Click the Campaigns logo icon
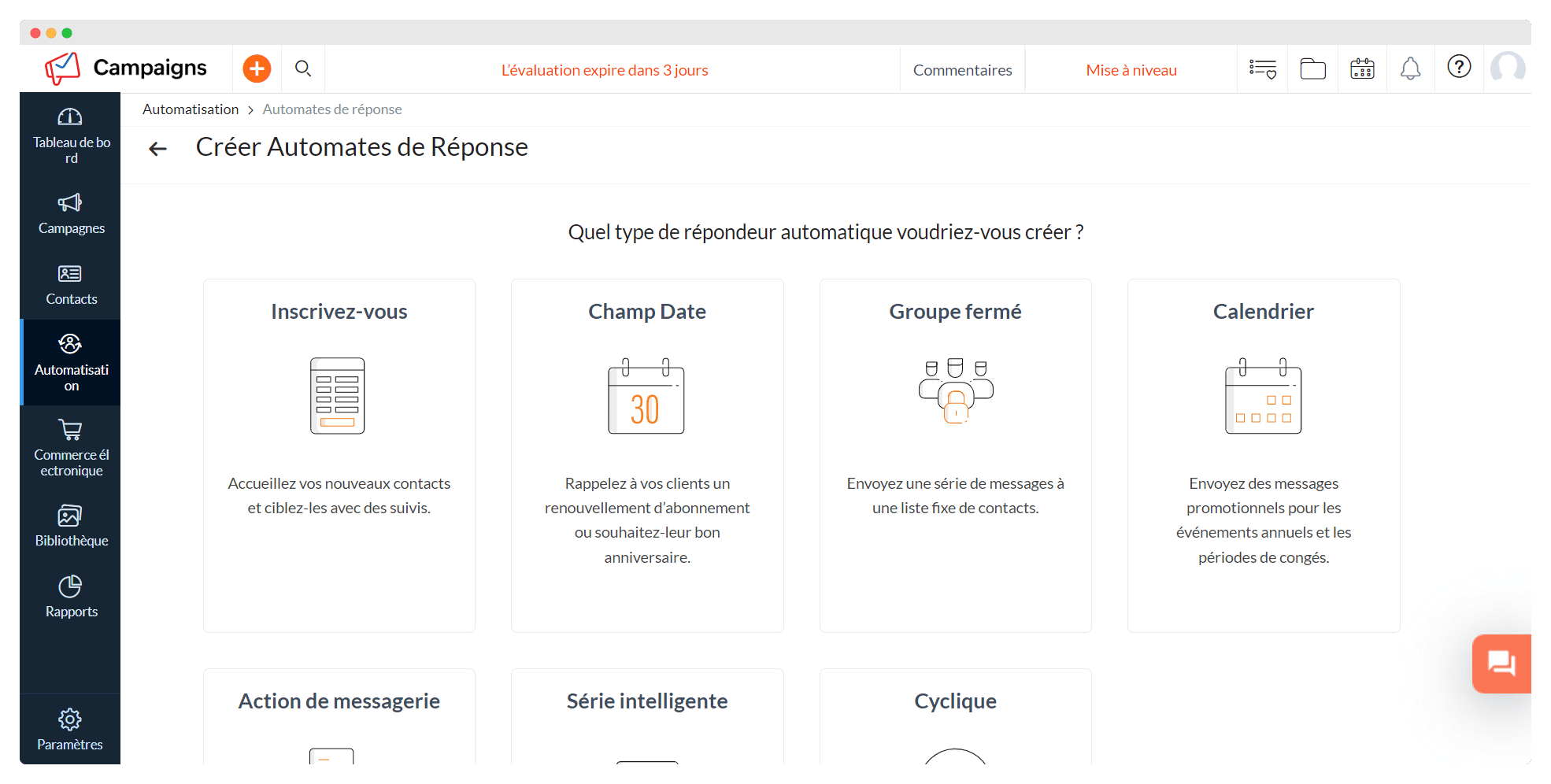The width and height of the screenshot is (1551, 784). point(63,68)
